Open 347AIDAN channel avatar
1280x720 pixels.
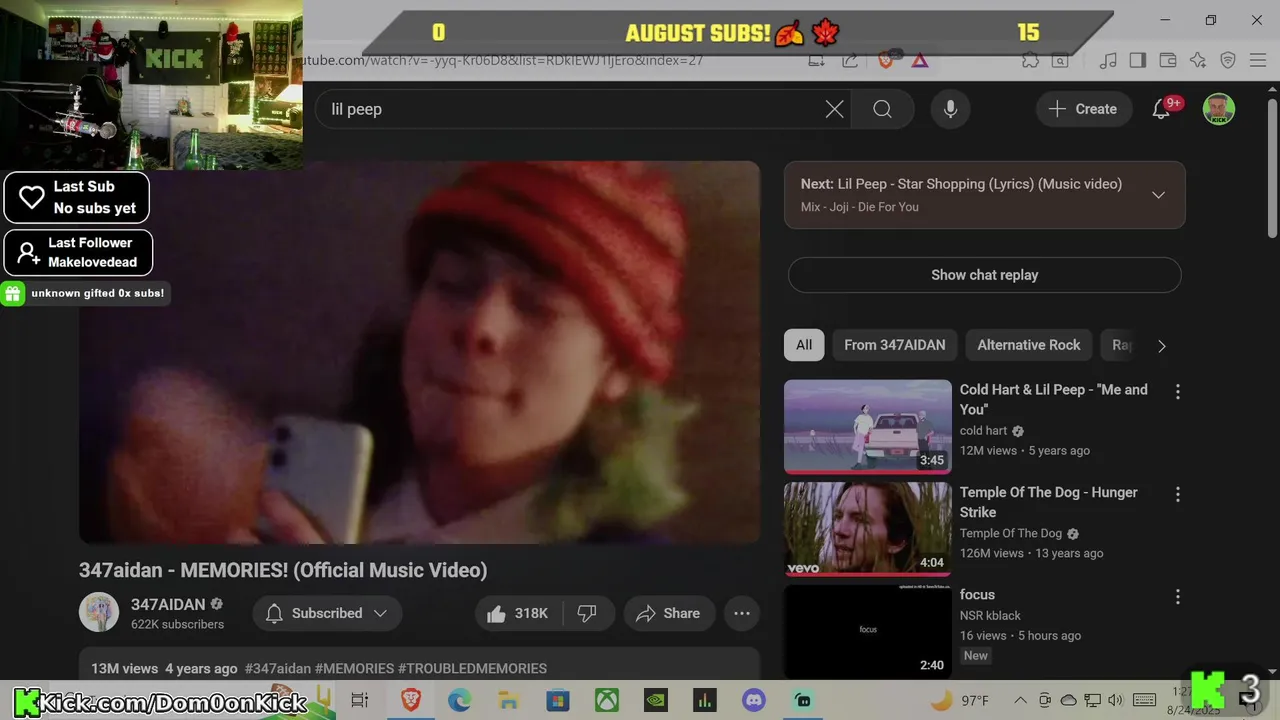99,613
